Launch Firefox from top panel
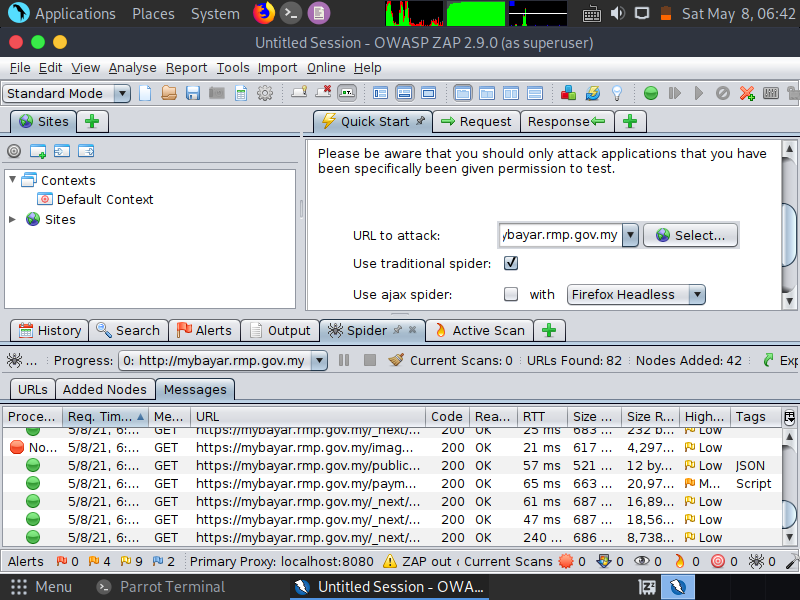The image size is (800, 600). [x=264, y=13]
